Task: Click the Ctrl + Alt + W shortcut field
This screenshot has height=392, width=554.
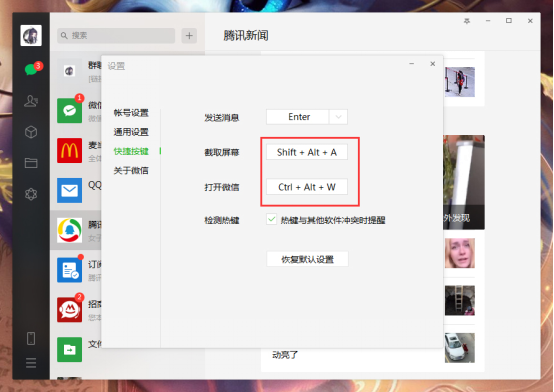Action: coord(307,187)
